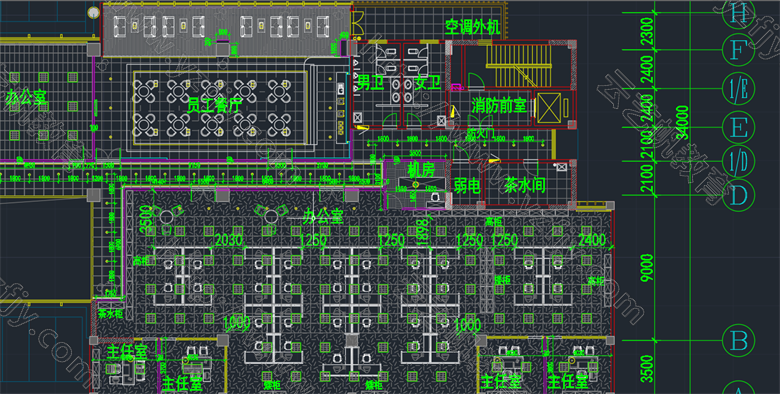Click the 员工餐厅 room label

[x=215, y=104]
